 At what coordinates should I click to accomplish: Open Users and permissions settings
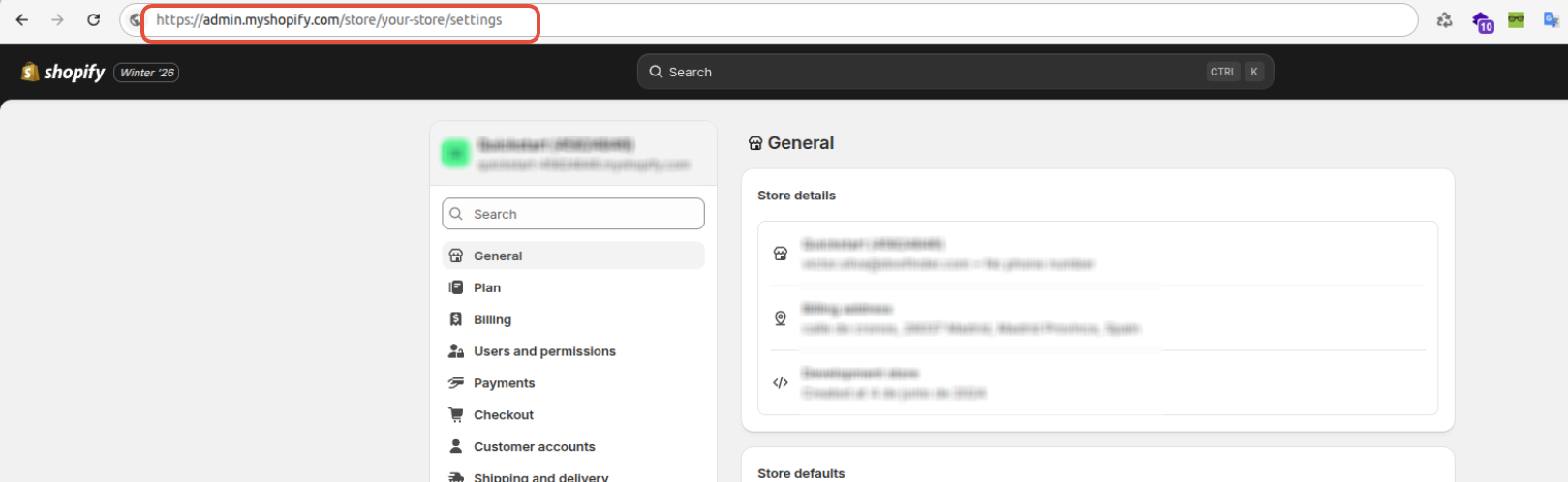click(x=573, y=351)
